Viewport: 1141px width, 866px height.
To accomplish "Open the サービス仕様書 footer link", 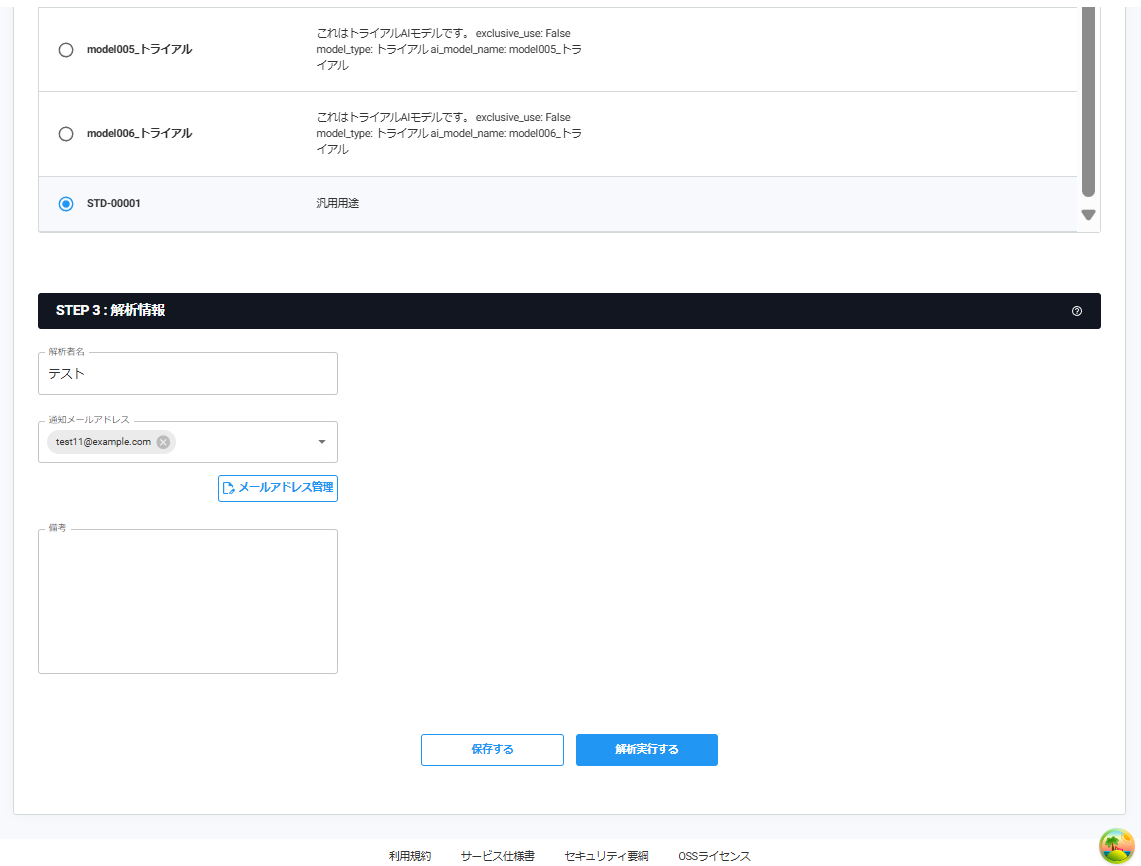I will [x=497, y=856].
